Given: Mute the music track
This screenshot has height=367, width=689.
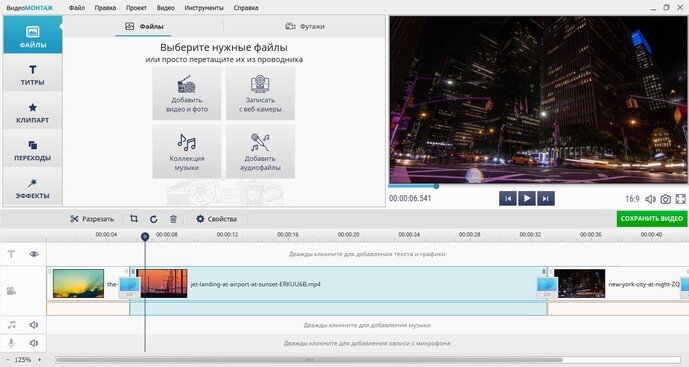Looking at the screenshot, I should click(34, 325).
